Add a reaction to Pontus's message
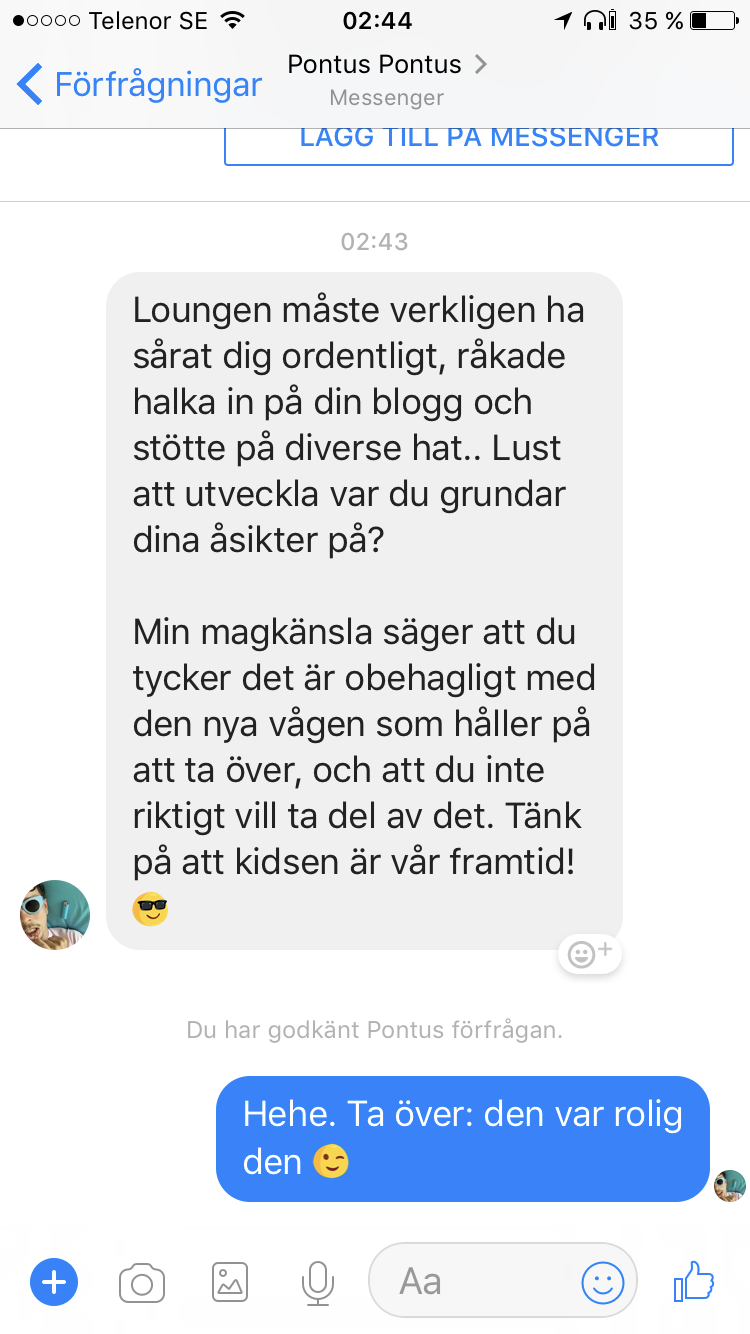This screenshot has height=1334, width=750. tap(590, 954)
